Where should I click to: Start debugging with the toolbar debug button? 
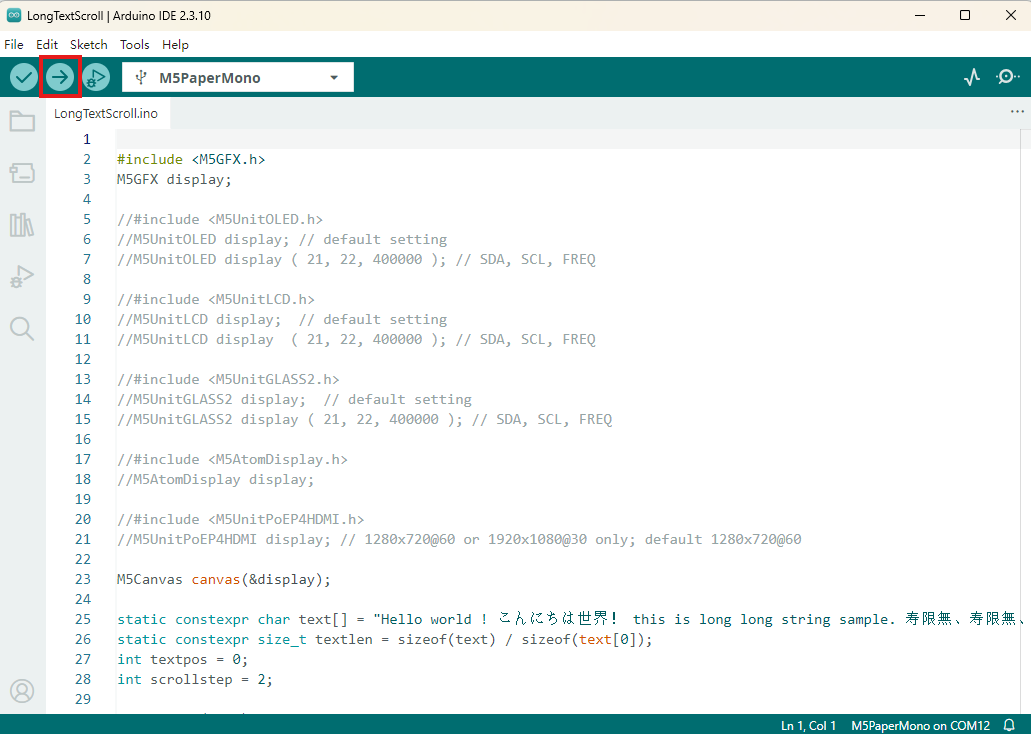pos(96,78)
